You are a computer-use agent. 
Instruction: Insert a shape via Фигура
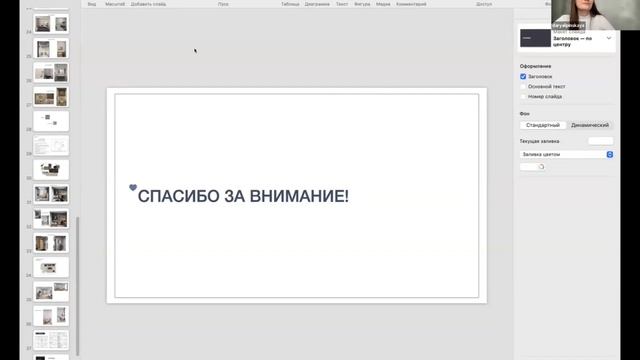(x=362, y=4)
